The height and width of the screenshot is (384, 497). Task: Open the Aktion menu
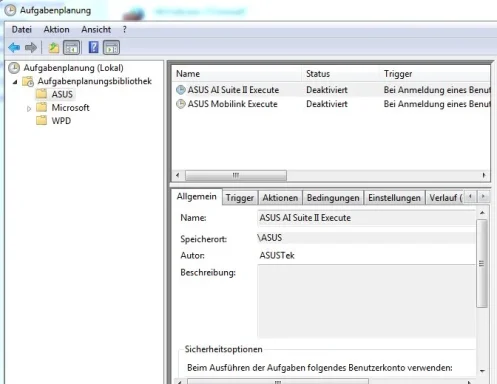point(56,29)
